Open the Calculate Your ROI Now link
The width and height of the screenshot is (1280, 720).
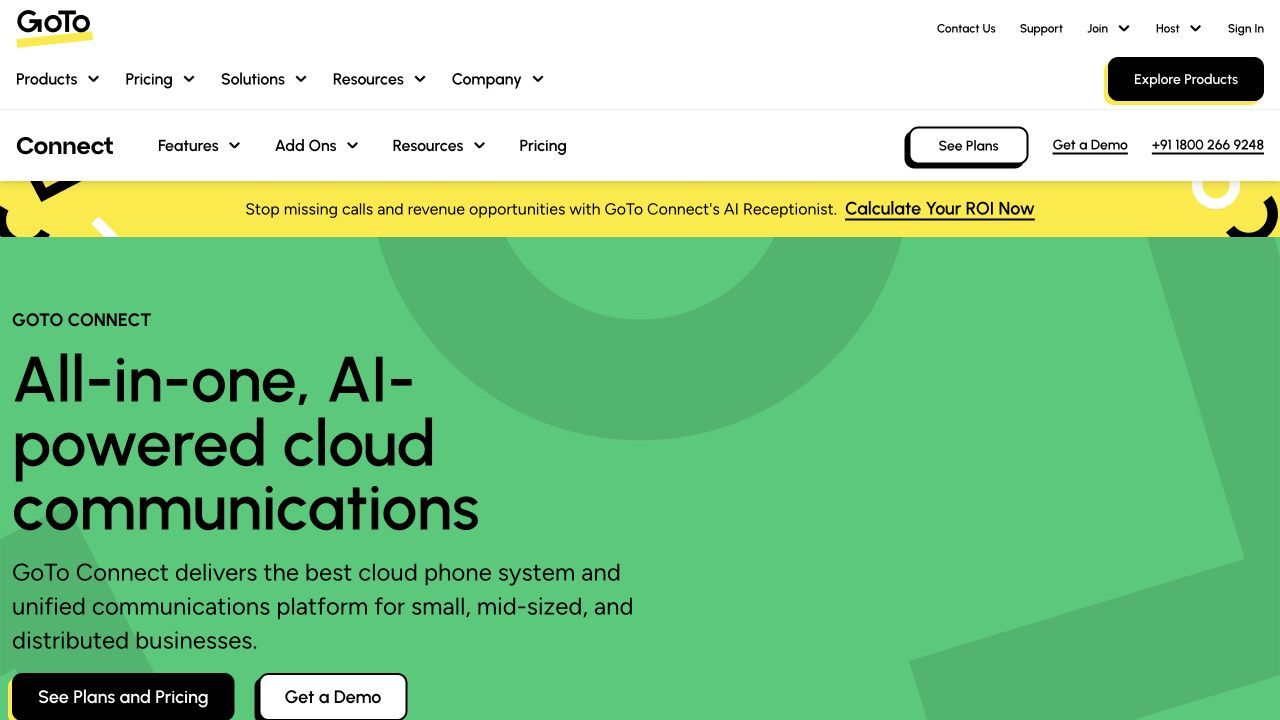click(x=939, y=209)
